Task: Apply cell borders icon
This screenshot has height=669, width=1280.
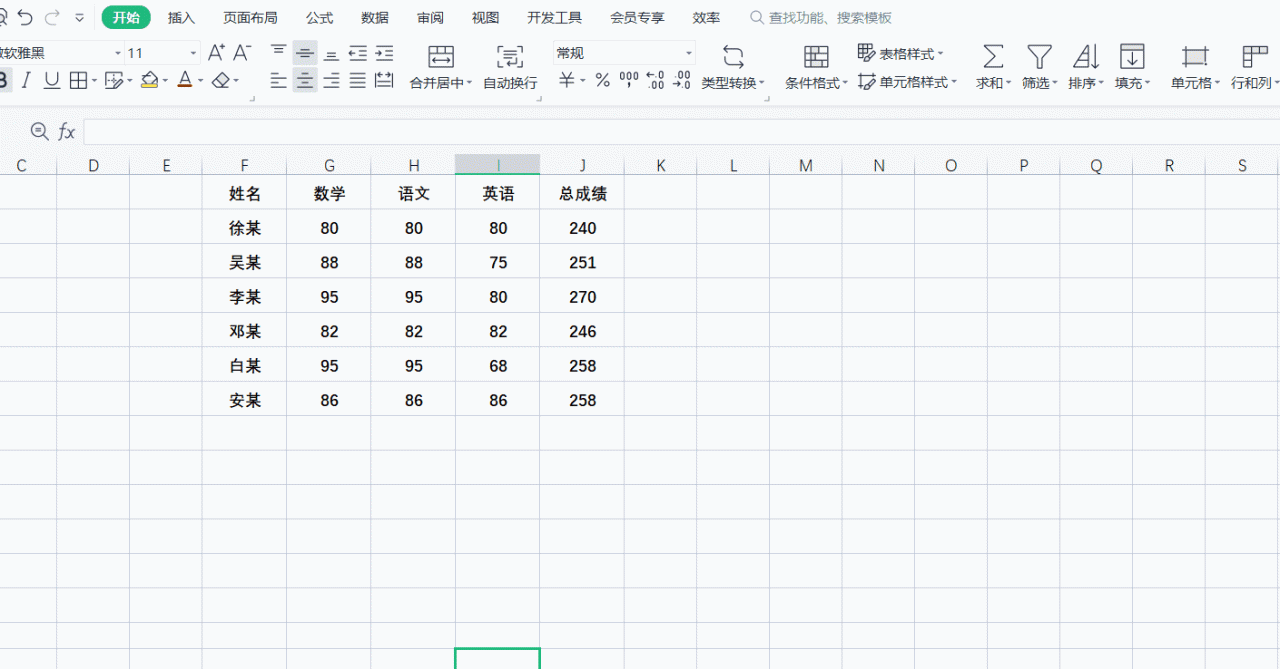Action: [x=76, y=81]
